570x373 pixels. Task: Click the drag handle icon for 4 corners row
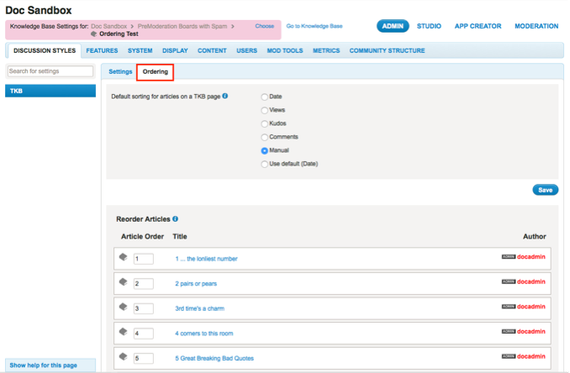123,332
